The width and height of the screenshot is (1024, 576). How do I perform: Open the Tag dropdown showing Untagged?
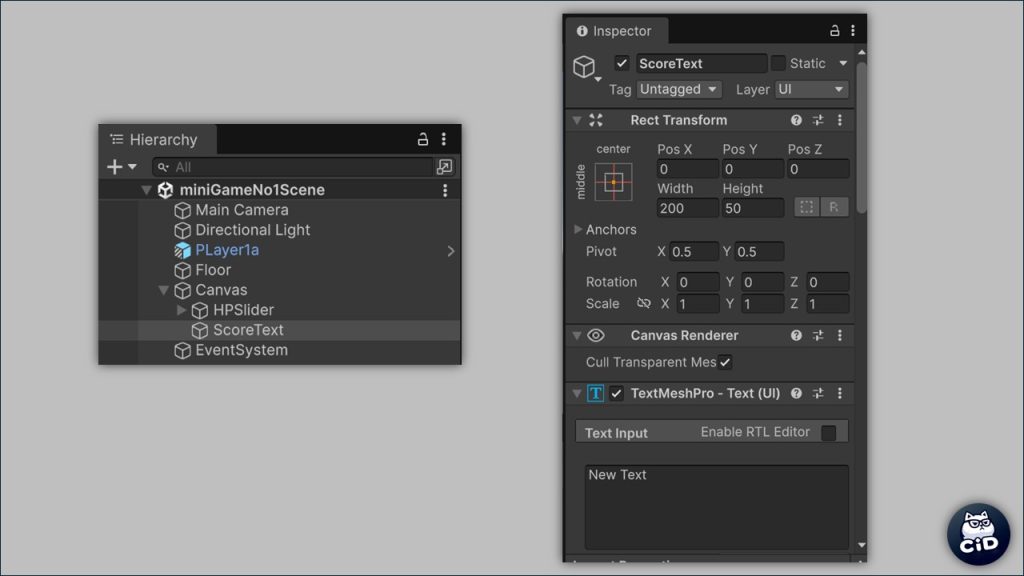679,89
